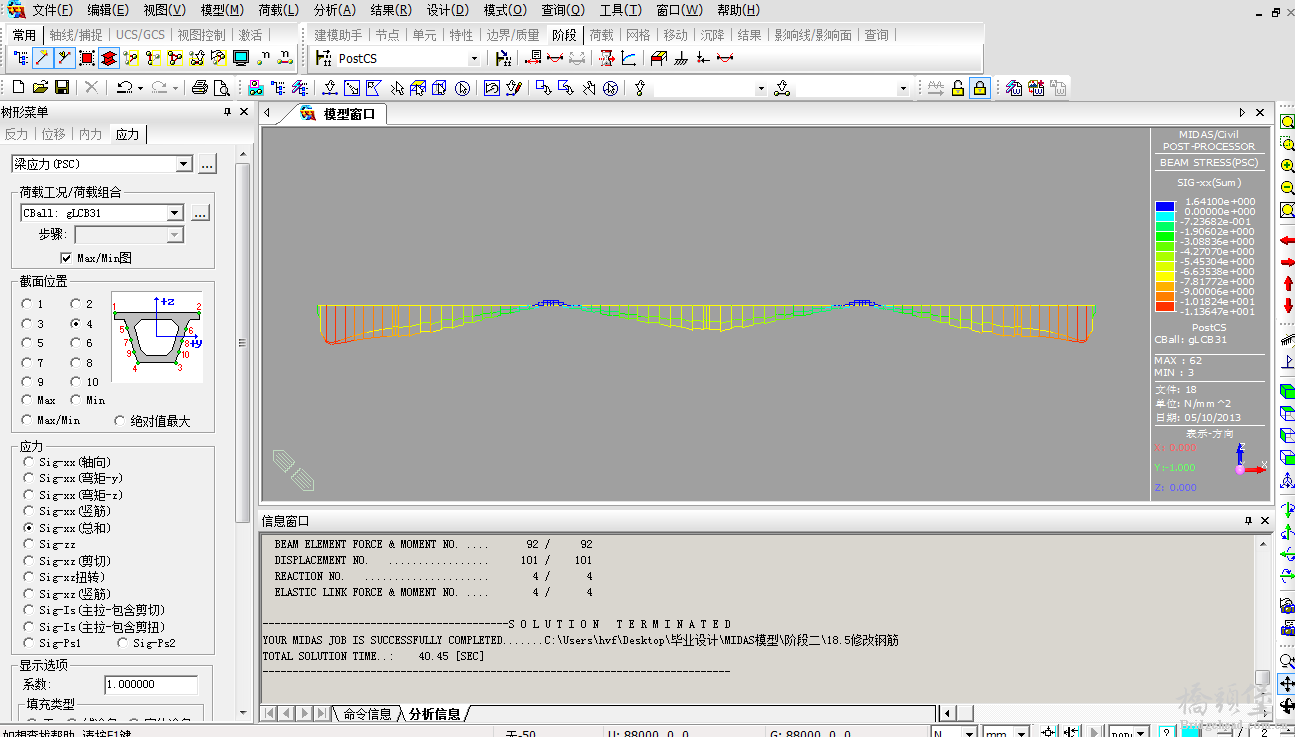Click the Print icon

[200, 88]
